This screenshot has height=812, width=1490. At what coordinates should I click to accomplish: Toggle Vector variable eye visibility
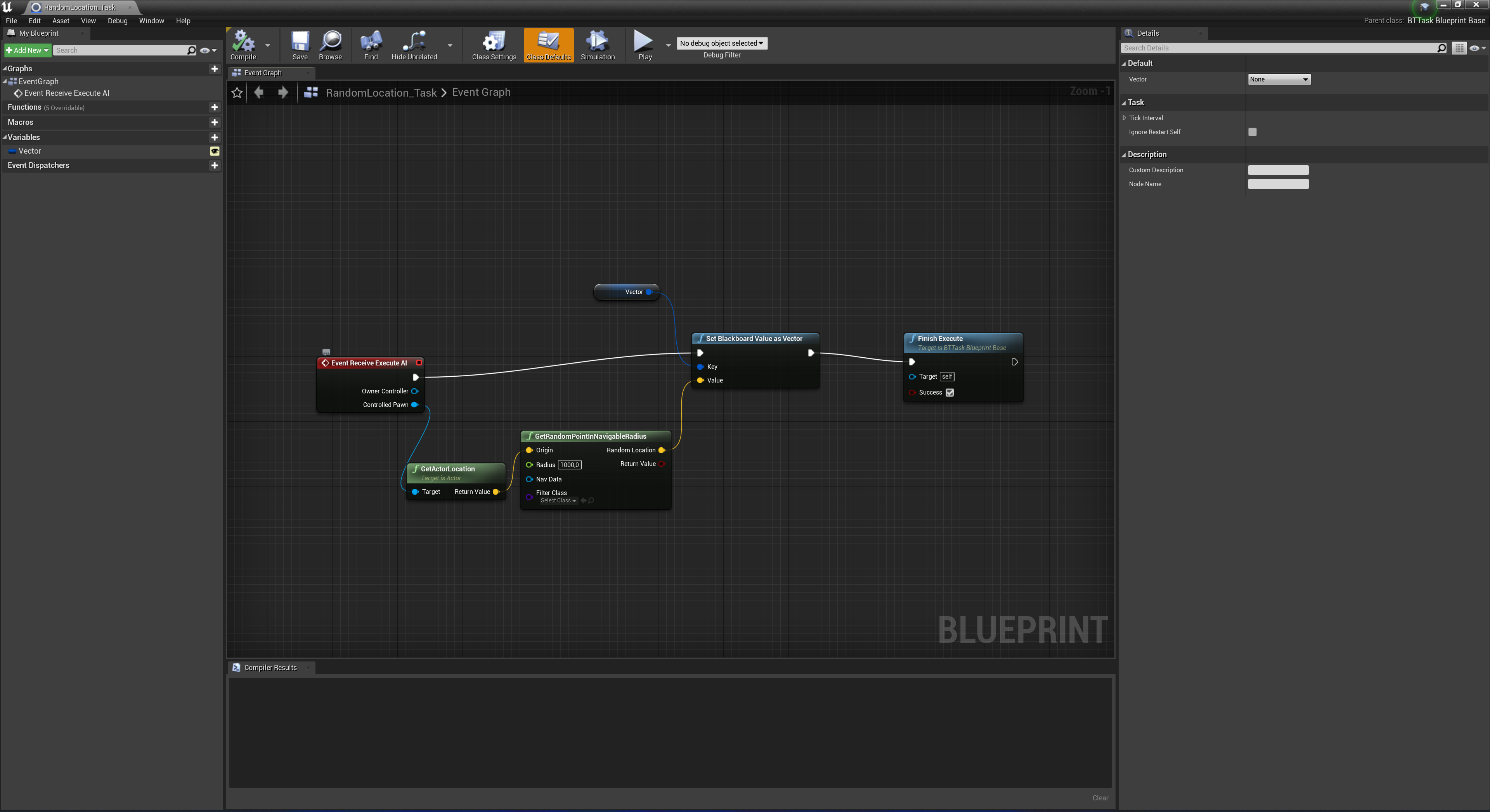coord(215,152)
